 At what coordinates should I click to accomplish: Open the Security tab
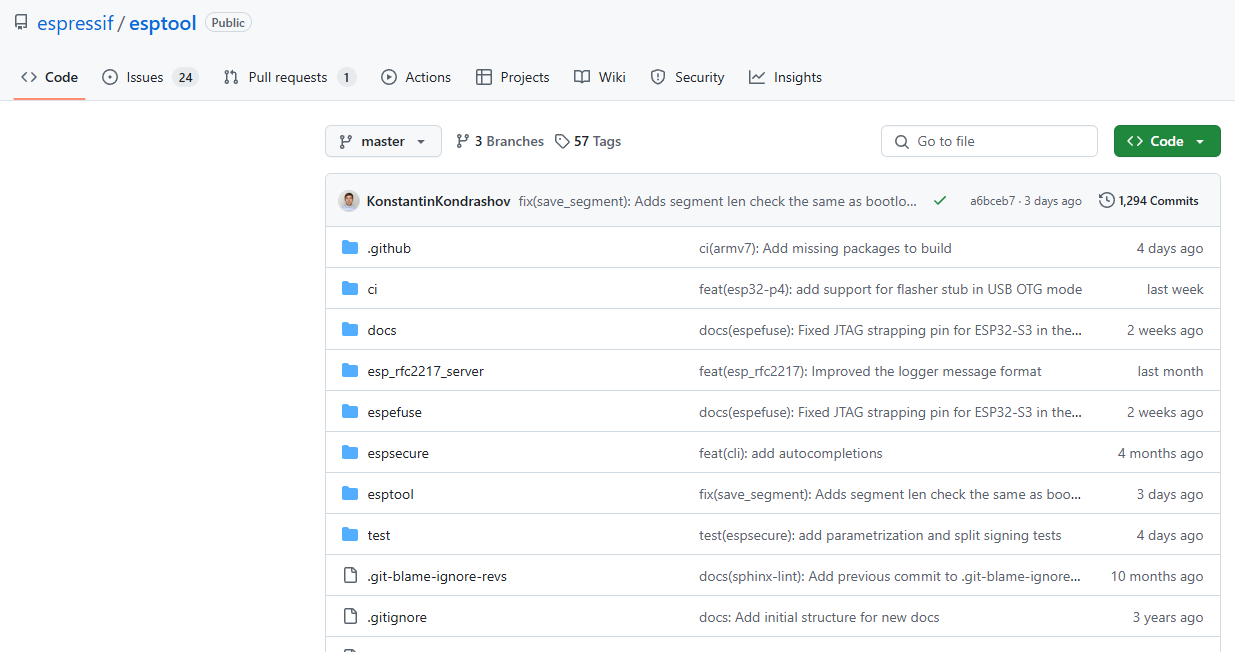click(x=687, y=77)
